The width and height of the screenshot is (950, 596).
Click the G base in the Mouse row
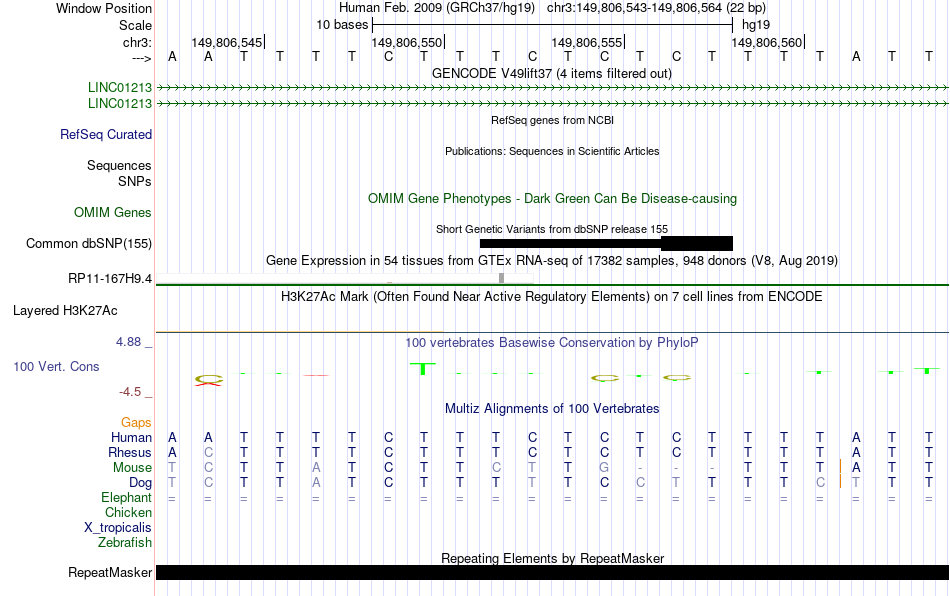pos(604,468)
